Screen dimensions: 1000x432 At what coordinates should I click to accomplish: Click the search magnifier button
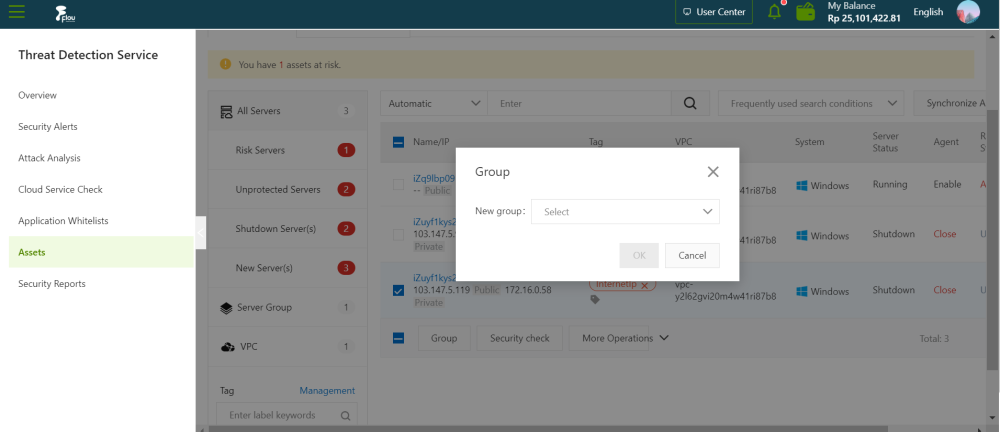point(690,103)
